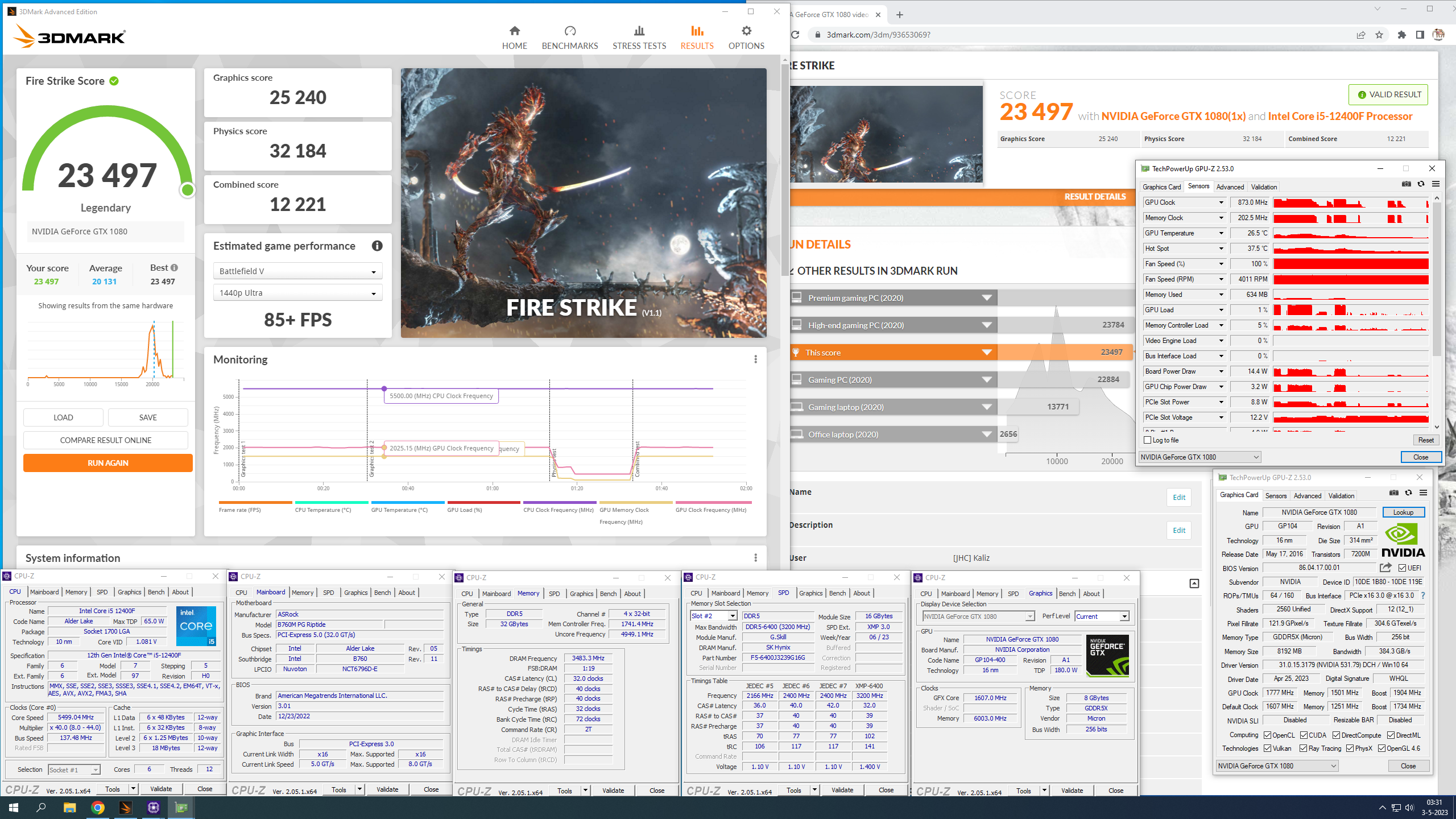Open Validation tab in GPU-Z Graphics Card window

tap(1341, 495)
